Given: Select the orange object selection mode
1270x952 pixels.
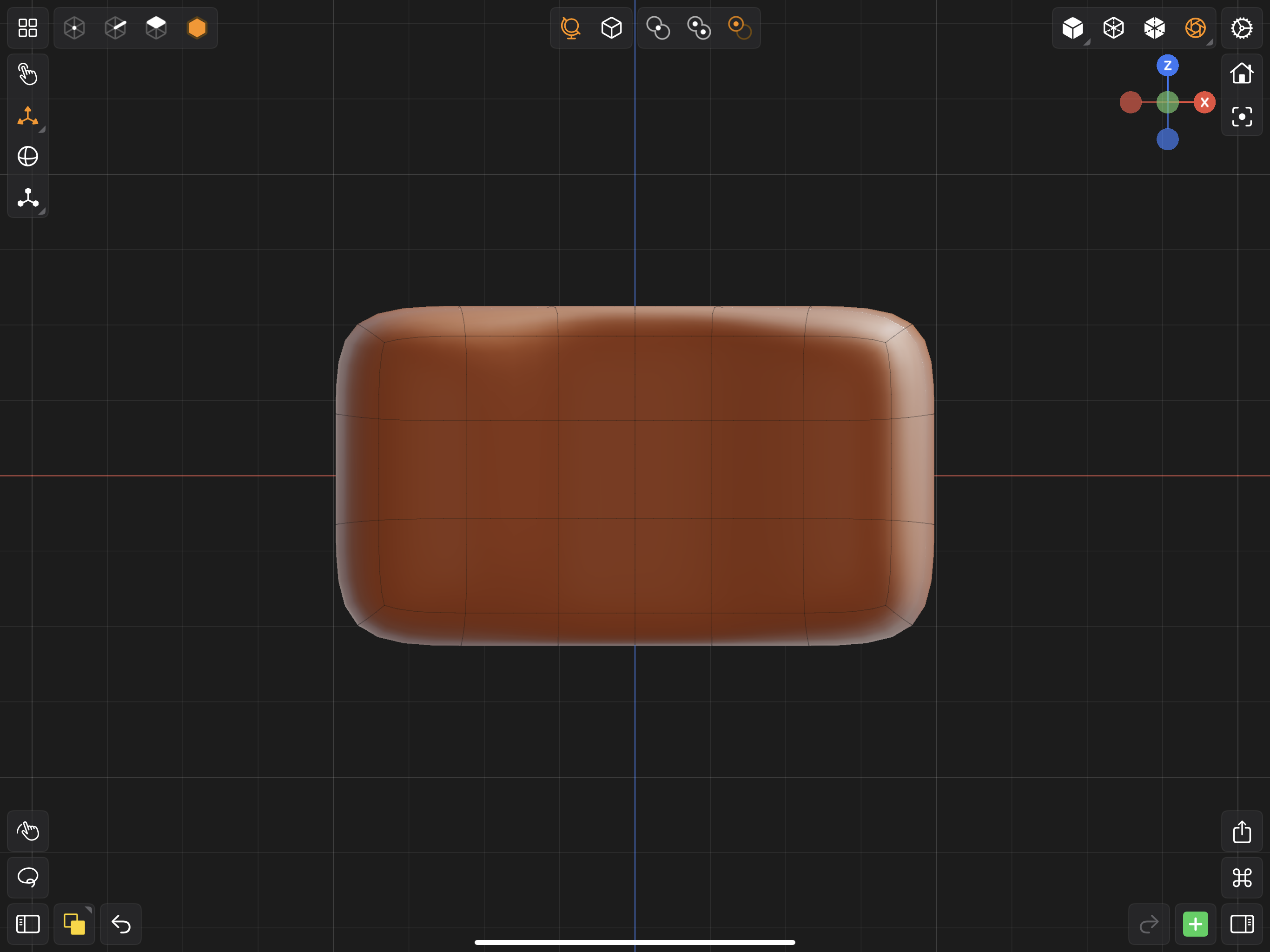Looking at the screenshot, I should [x=197, y=27].
